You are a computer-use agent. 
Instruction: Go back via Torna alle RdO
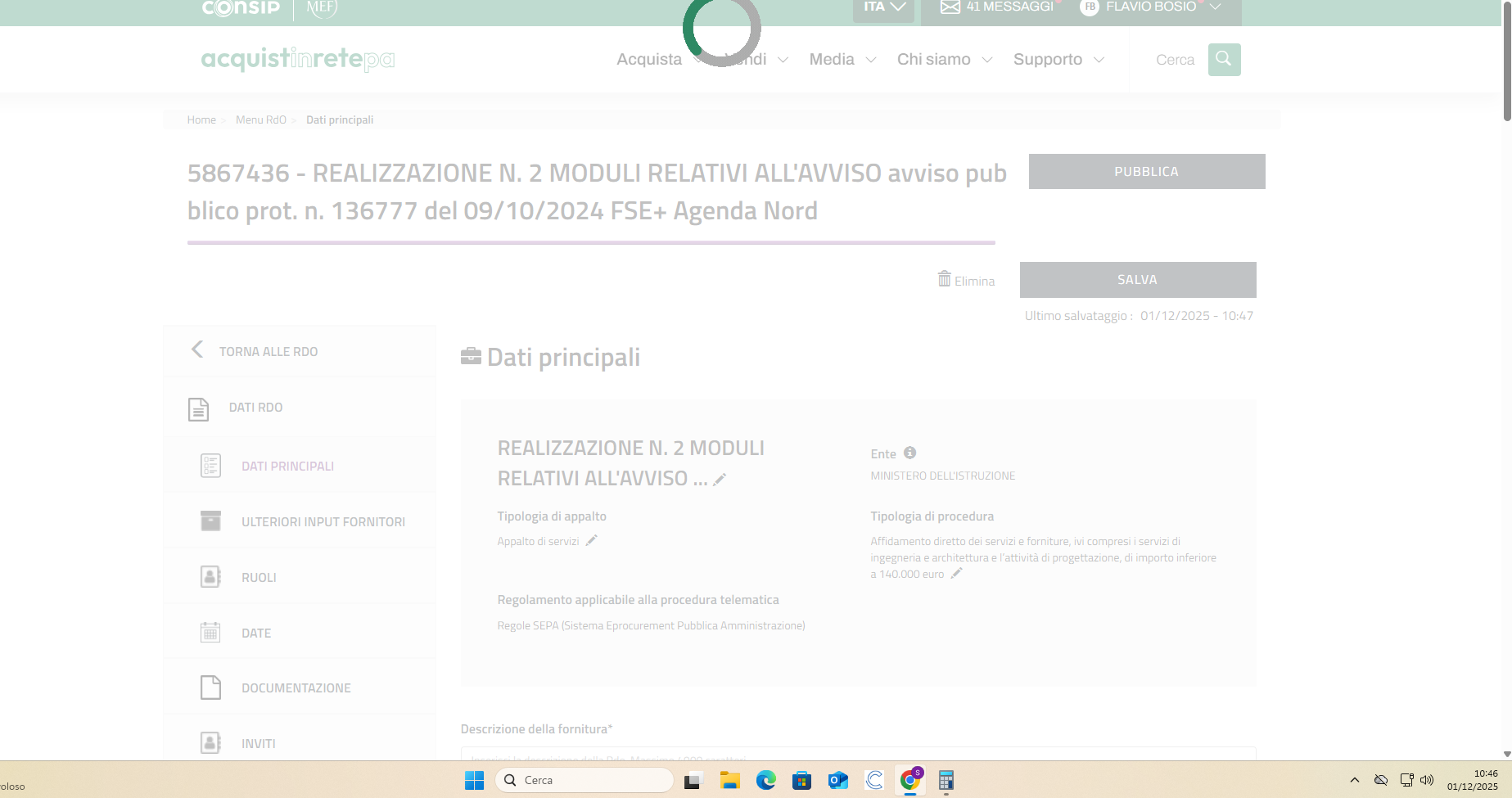tap(268, 351)
